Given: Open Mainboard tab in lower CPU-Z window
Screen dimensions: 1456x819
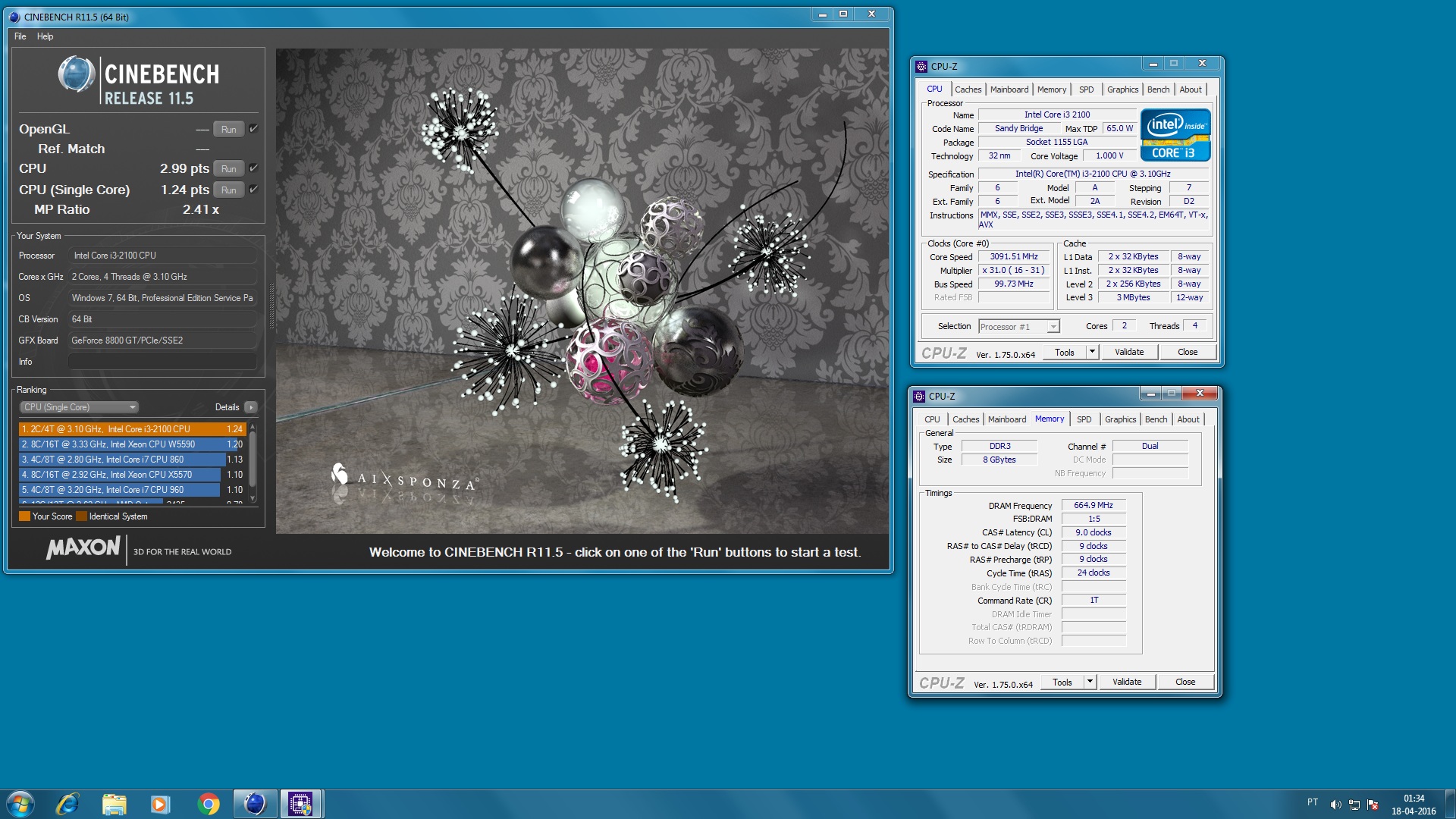Looking at the screenshot, I should coord(1007,419).
